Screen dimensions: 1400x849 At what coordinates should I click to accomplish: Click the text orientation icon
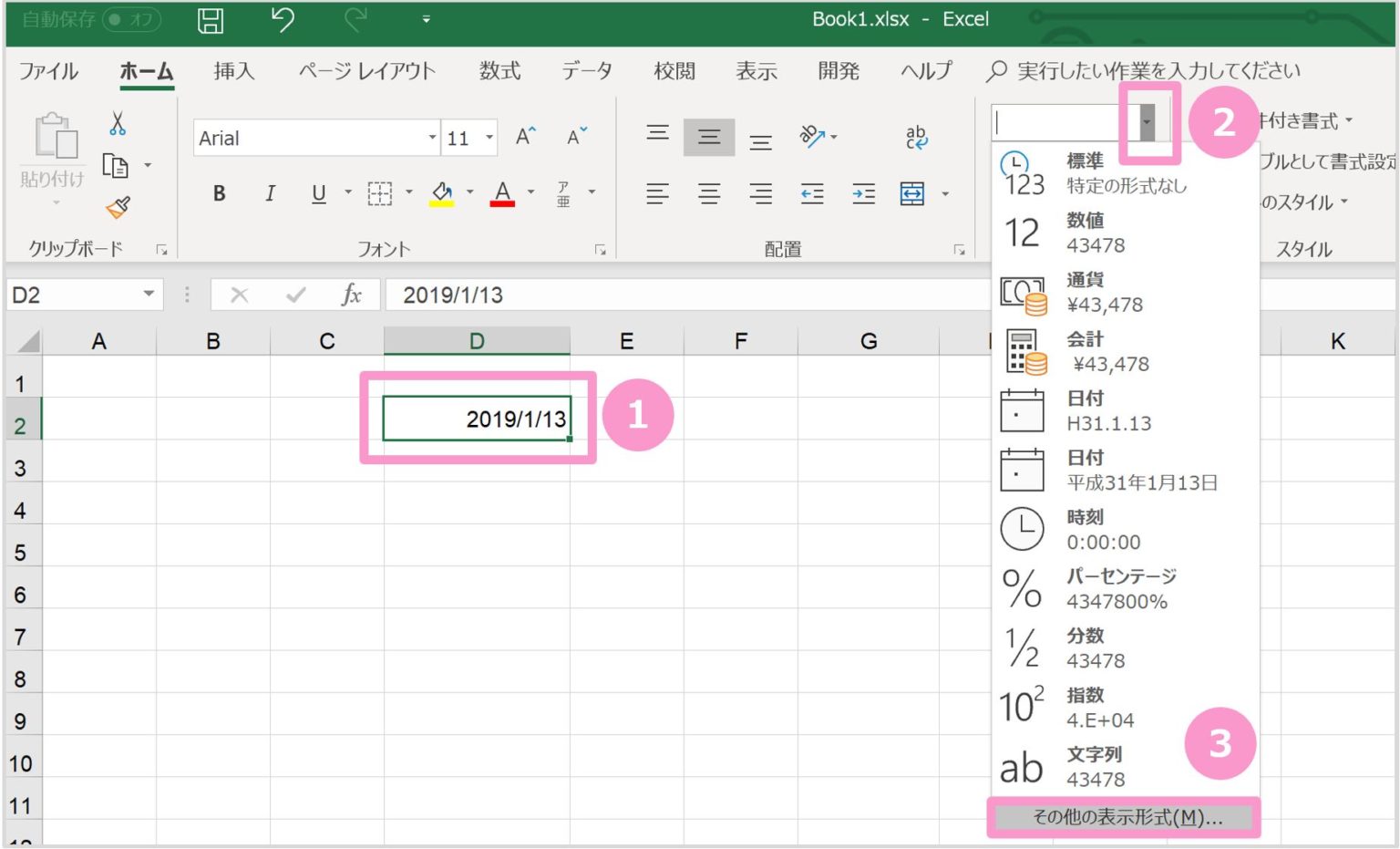(812, 137)
